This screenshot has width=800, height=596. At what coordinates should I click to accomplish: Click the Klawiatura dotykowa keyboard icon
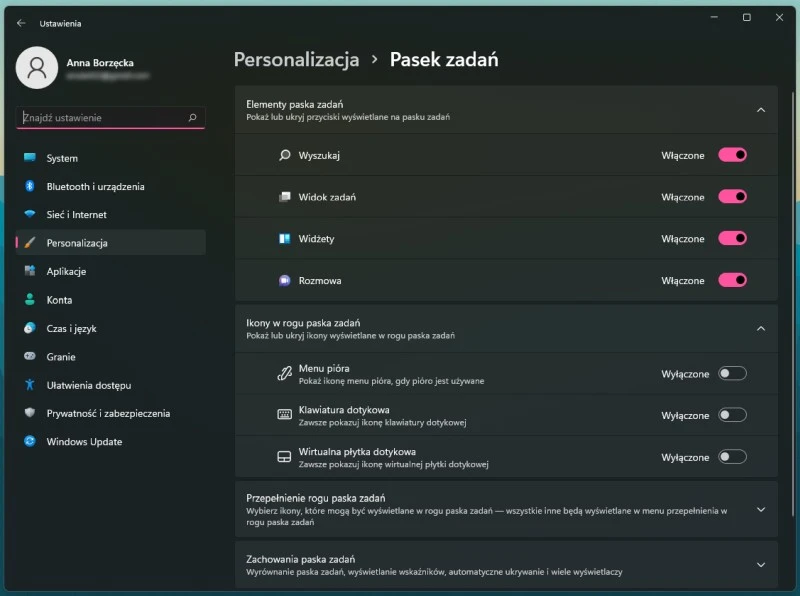click(x=283, y=414)
